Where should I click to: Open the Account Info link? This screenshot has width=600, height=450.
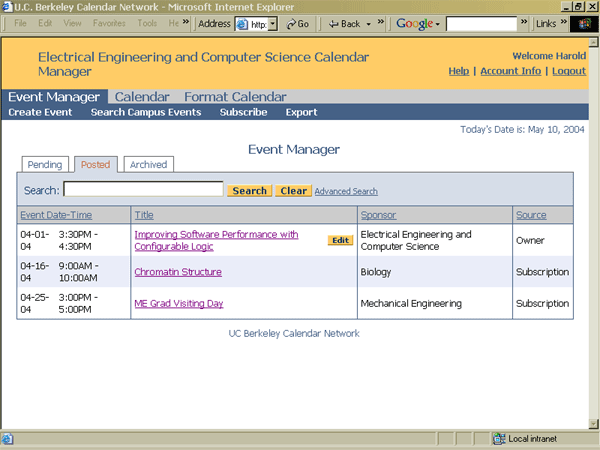point(511,71)
